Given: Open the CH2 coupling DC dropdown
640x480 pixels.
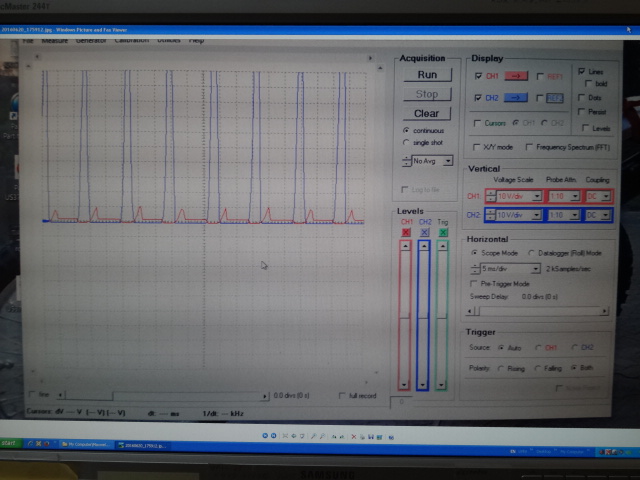Looking at the screenshot, I should tap(606, 215).
